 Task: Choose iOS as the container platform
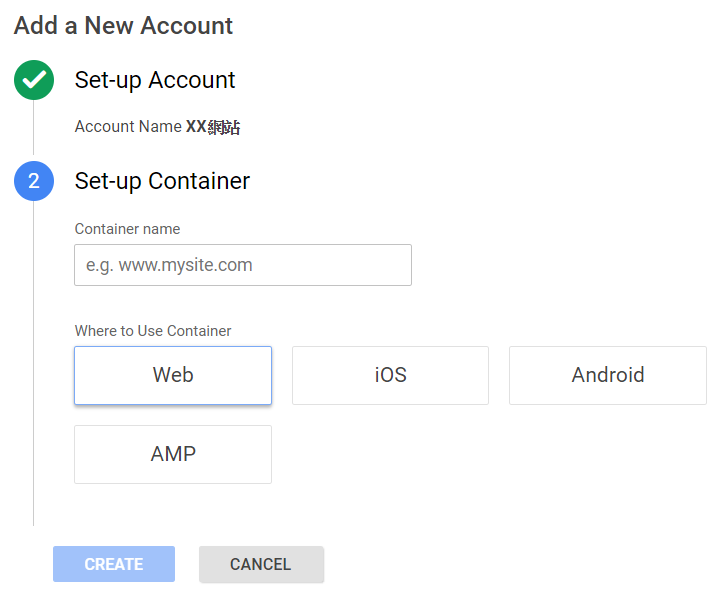(x=390, y=375)
